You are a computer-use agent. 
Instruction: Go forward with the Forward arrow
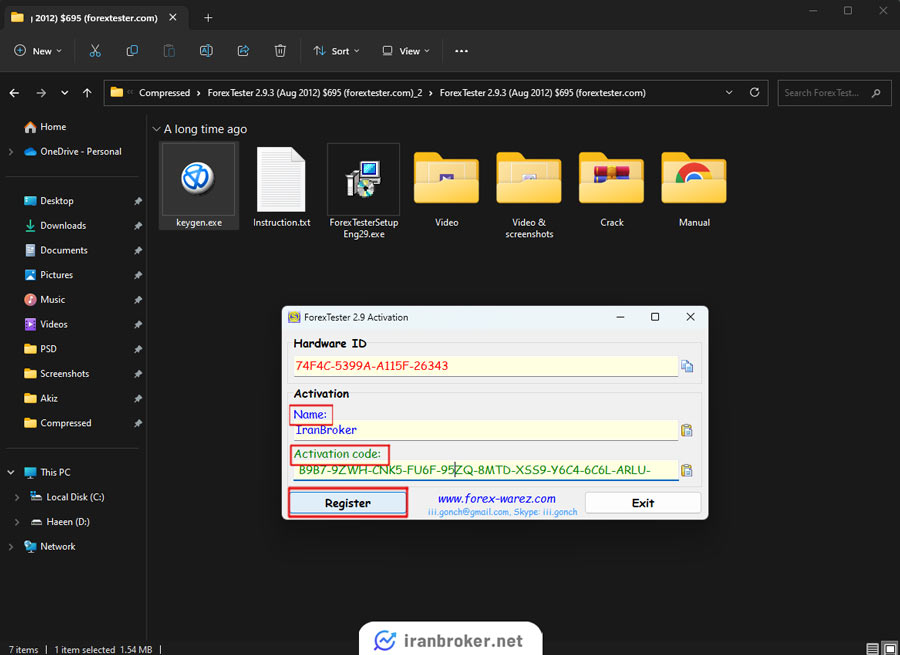coord(41,92)
